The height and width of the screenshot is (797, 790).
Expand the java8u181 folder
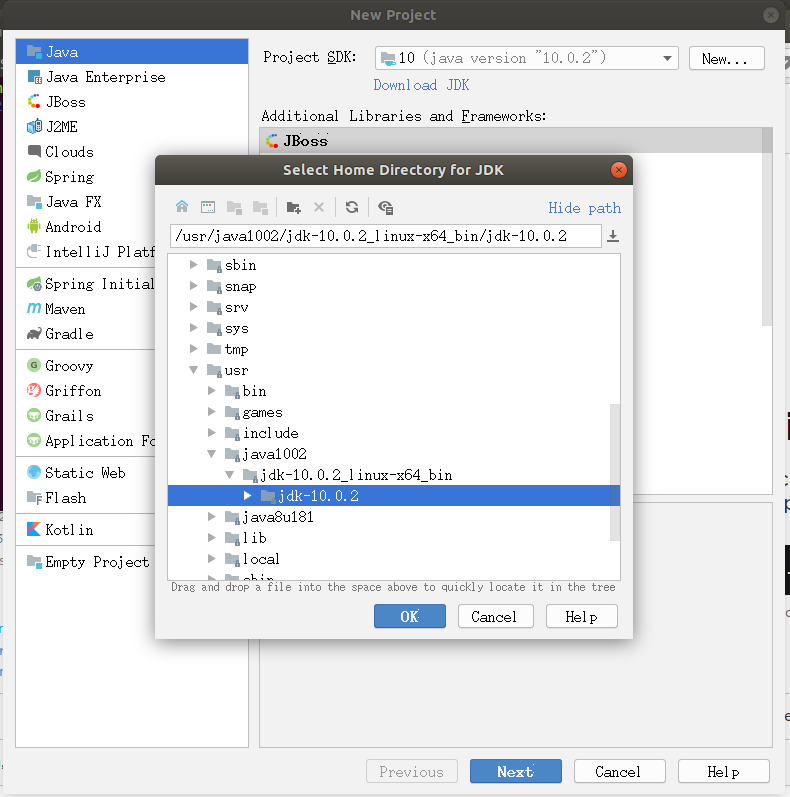click(211, 516)
